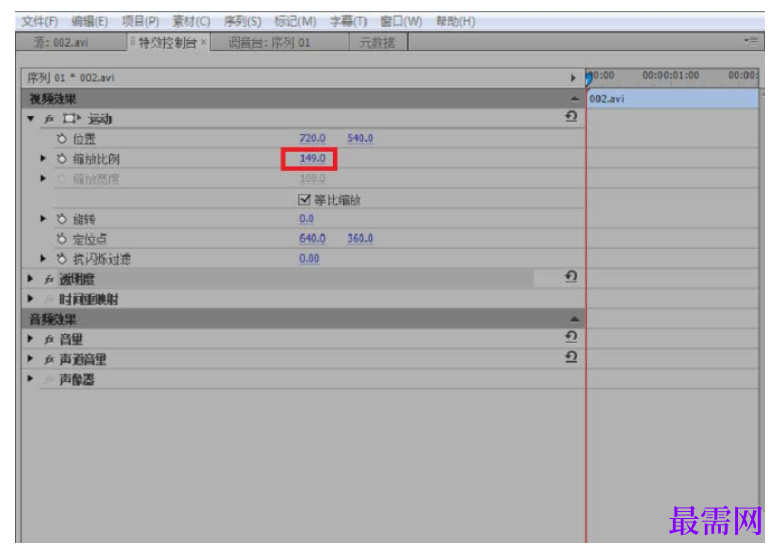Expand the 音量 effect triangle

click(31, 339)
